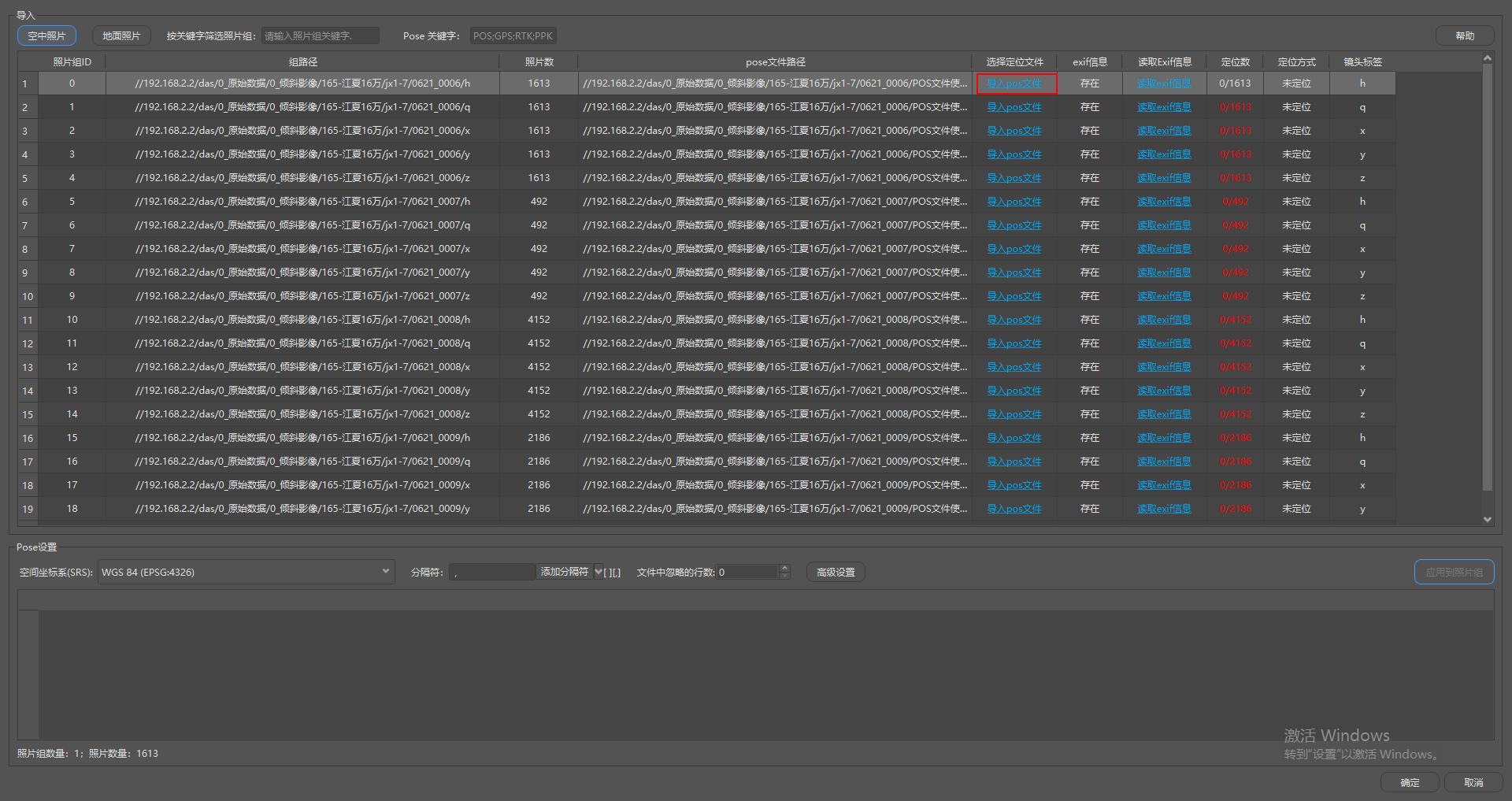This screenshot has height=801, width=1512.
Task: Open the 帮助 help button
Action: [x=1465, y=35]
